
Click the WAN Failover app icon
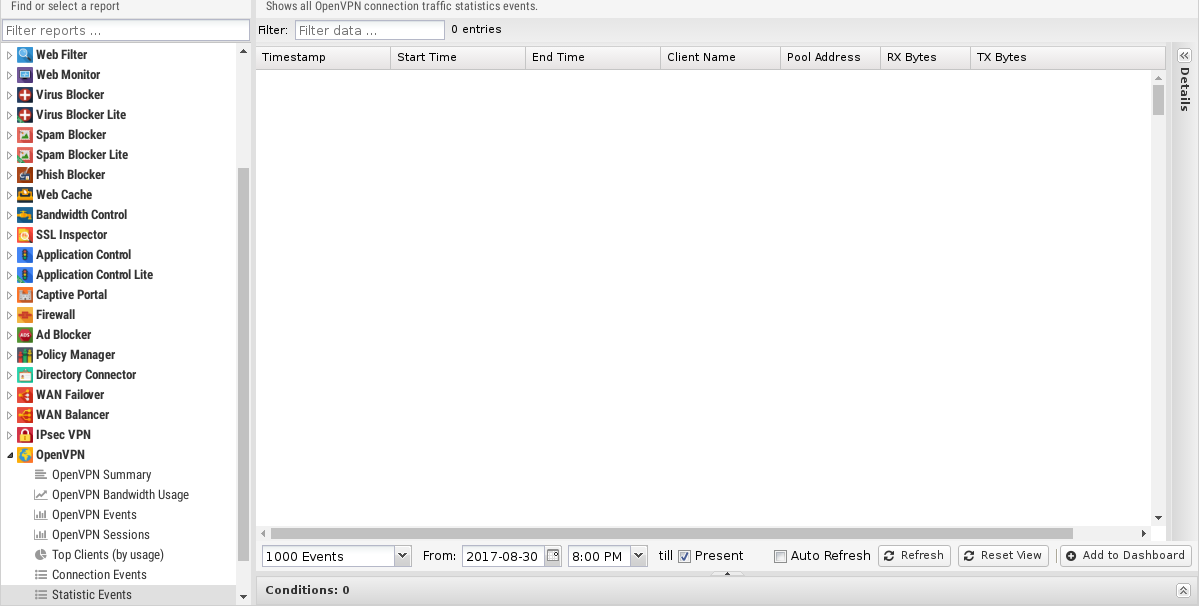[x=24, y=395]
